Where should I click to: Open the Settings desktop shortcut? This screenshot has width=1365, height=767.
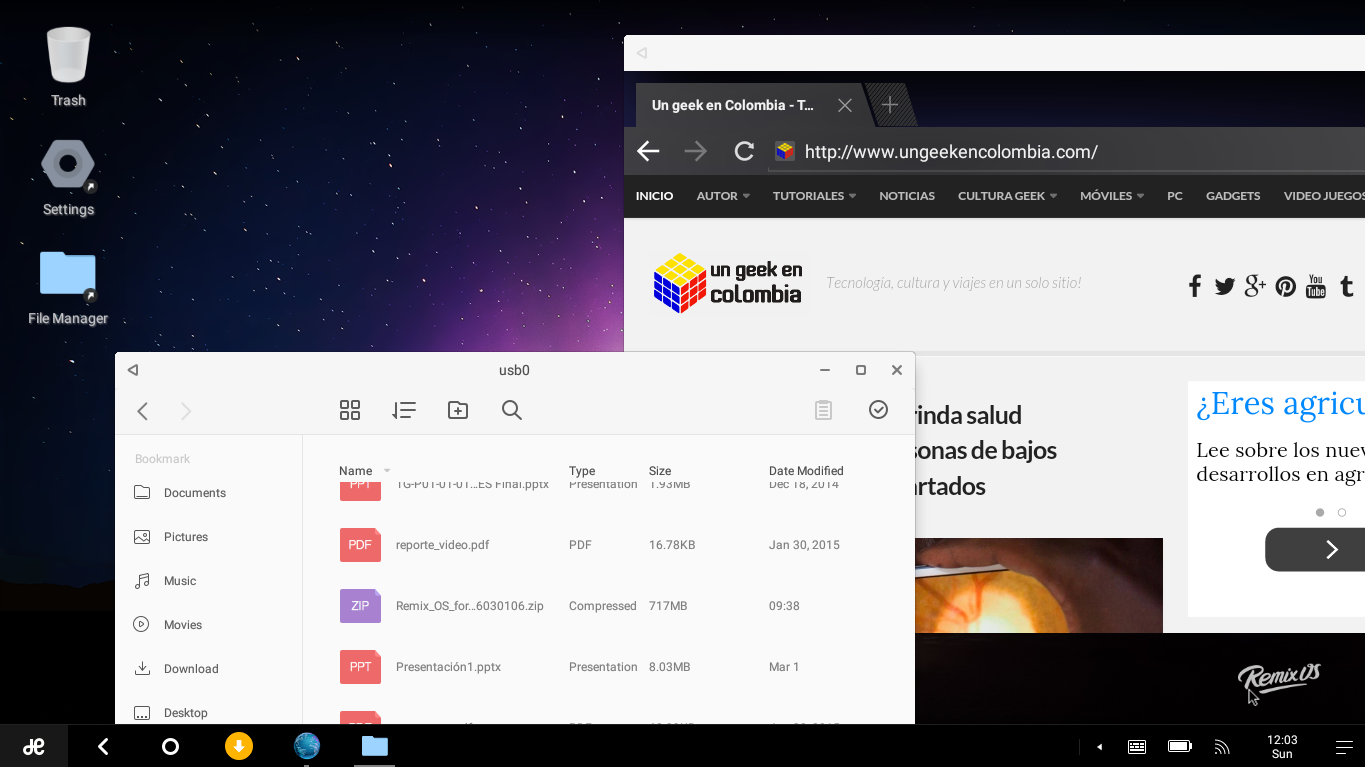click(68, 177)
